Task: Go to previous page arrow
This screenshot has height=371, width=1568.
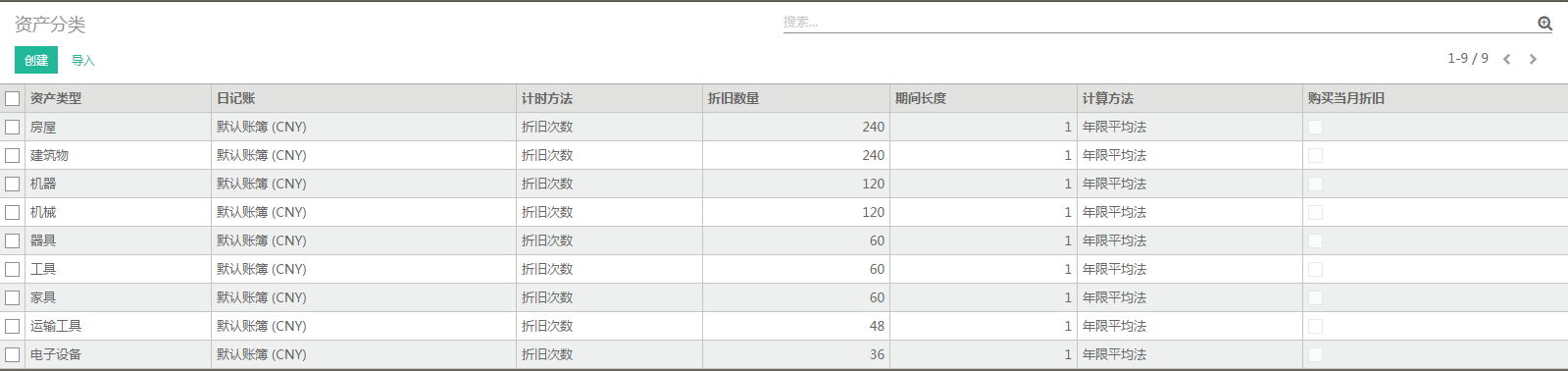Action: tap(1507, 59)
